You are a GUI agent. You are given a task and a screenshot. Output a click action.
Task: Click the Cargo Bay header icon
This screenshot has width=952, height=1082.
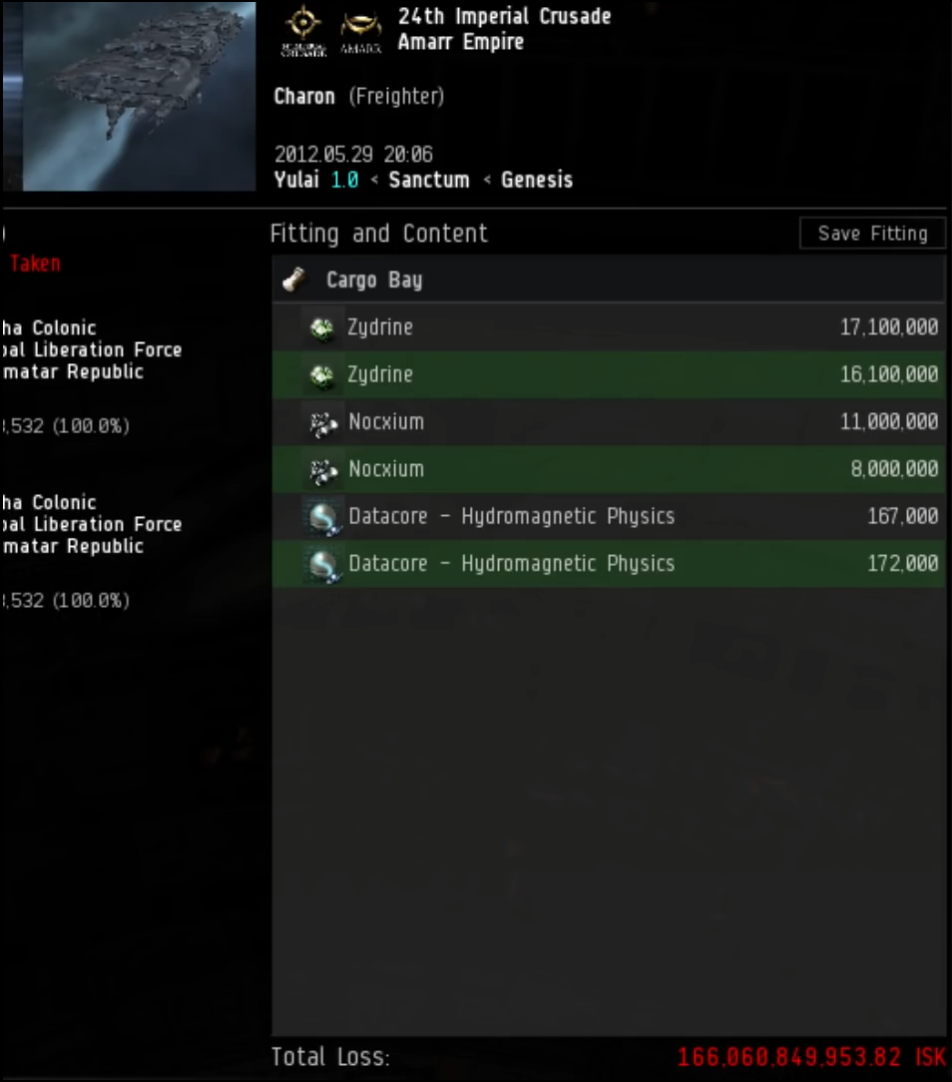coord(295,279)
